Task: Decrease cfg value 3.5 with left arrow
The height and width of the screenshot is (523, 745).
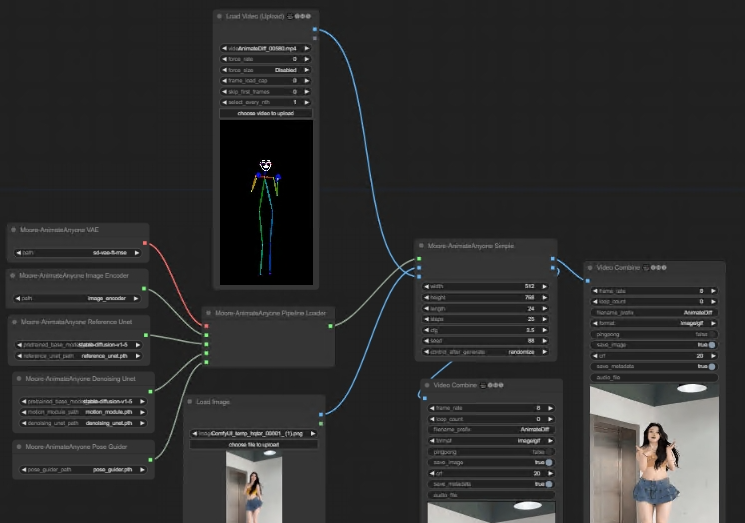Action: coord(426,330)
